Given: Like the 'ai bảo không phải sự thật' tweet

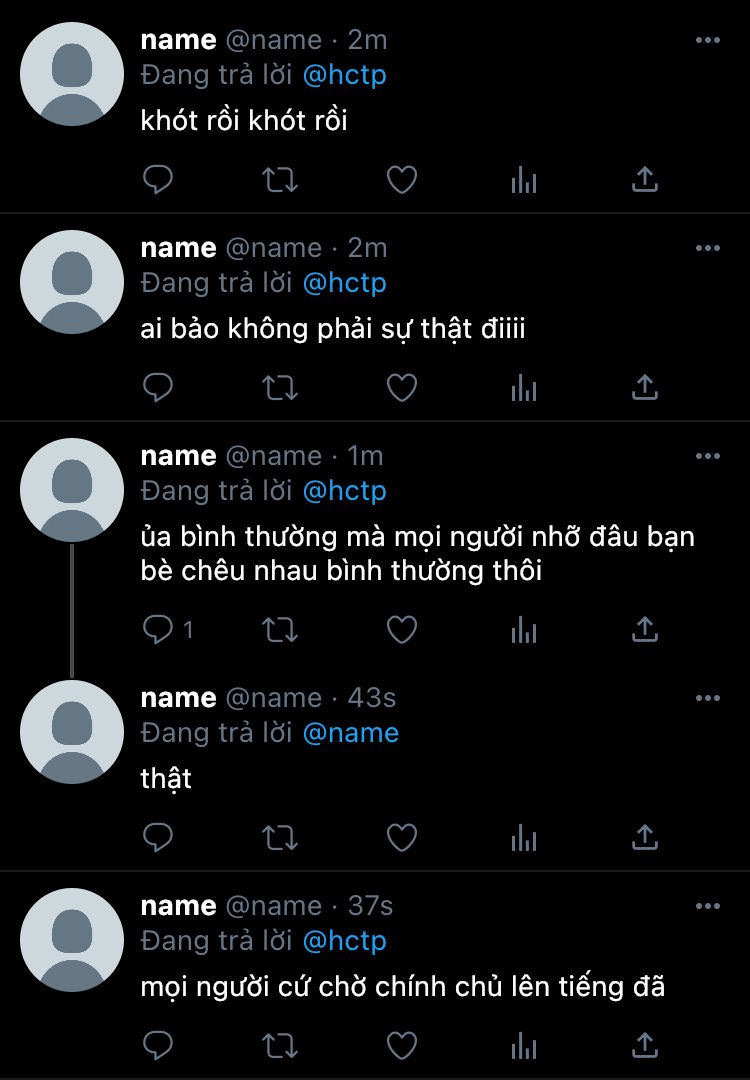Looking at the screenshot, I should coord(402,388).
